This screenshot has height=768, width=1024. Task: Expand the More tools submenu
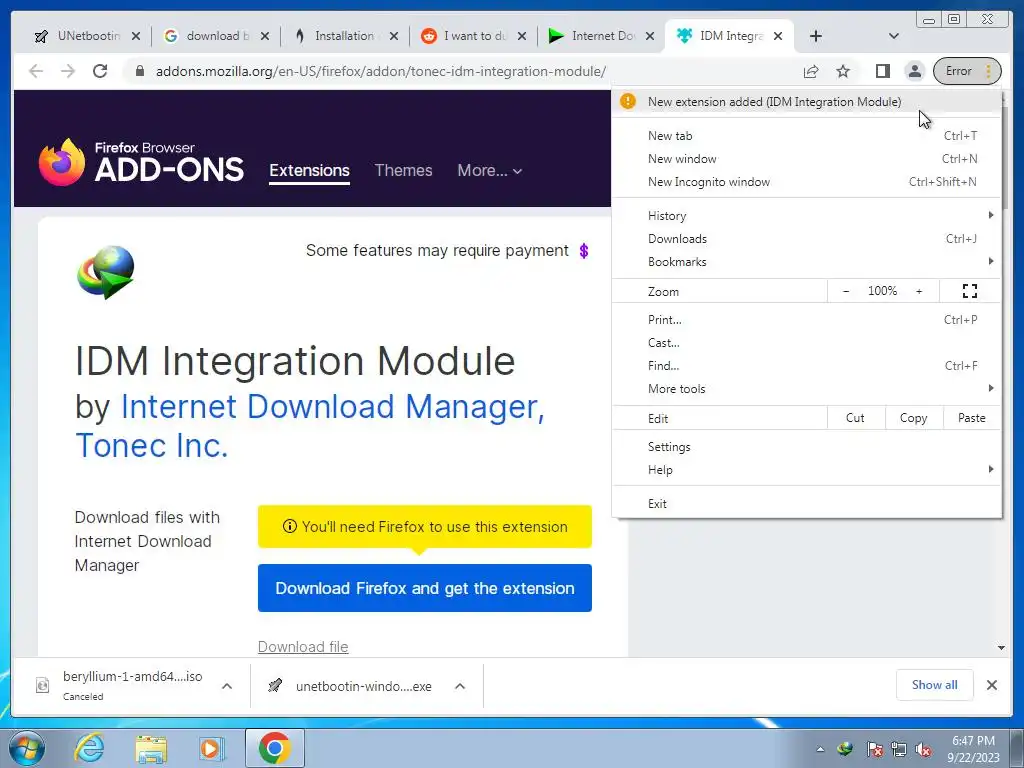tap(807, 389)
